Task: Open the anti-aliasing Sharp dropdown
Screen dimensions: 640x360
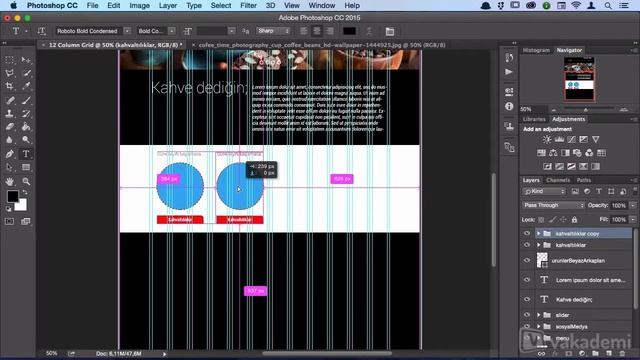Action: tap(273, 31)
